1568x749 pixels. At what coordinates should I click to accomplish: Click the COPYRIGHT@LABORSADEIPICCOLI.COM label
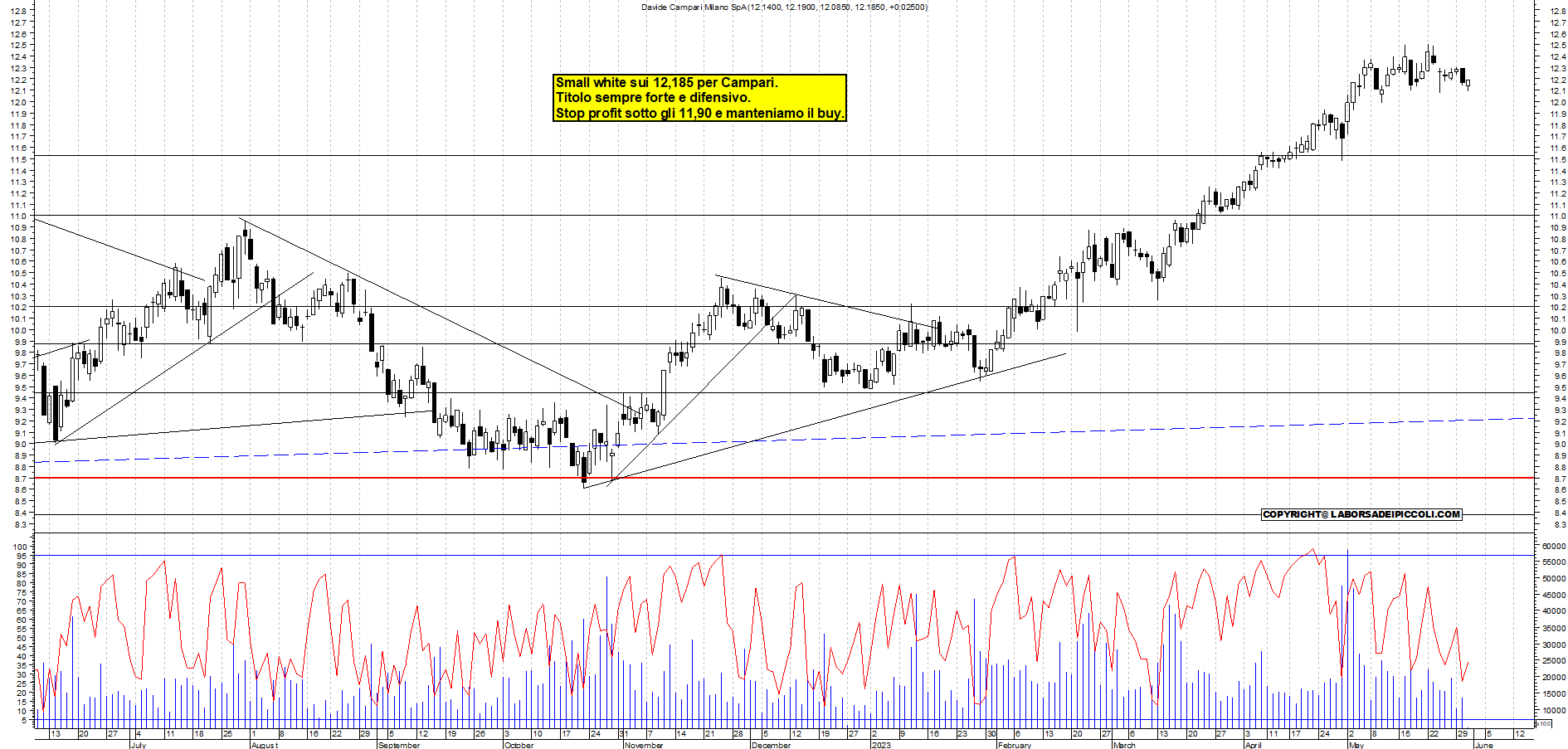[x=1361, y=514]
